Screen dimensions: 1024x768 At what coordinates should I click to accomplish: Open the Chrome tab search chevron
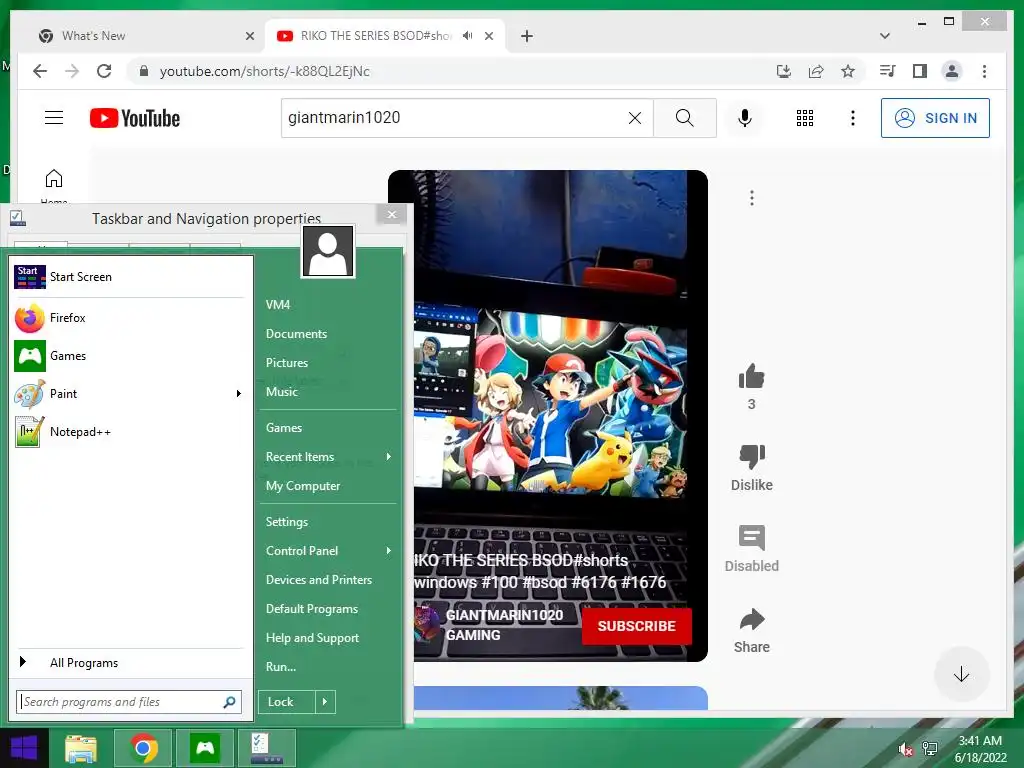884,36
